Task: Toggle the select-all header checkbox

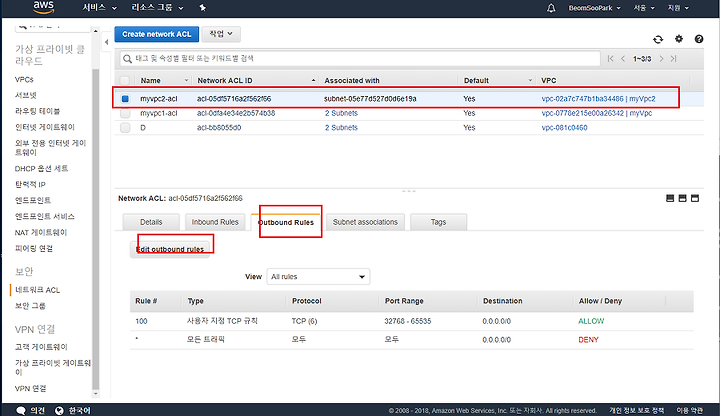Action: pos(125,80)
